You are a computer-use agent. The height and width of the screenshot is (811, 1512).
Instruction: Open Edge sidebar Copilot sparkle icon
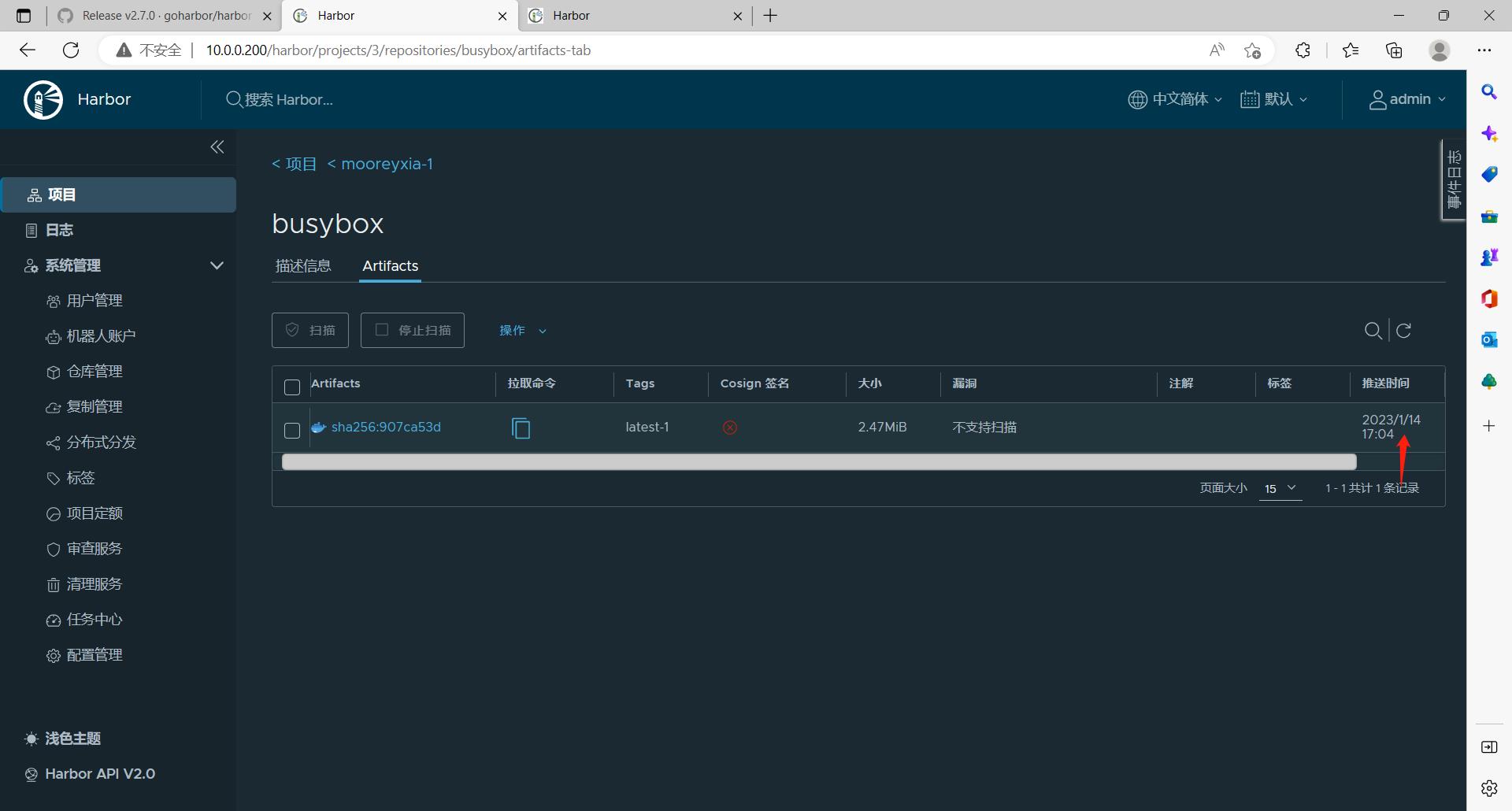pos(1489,134)
